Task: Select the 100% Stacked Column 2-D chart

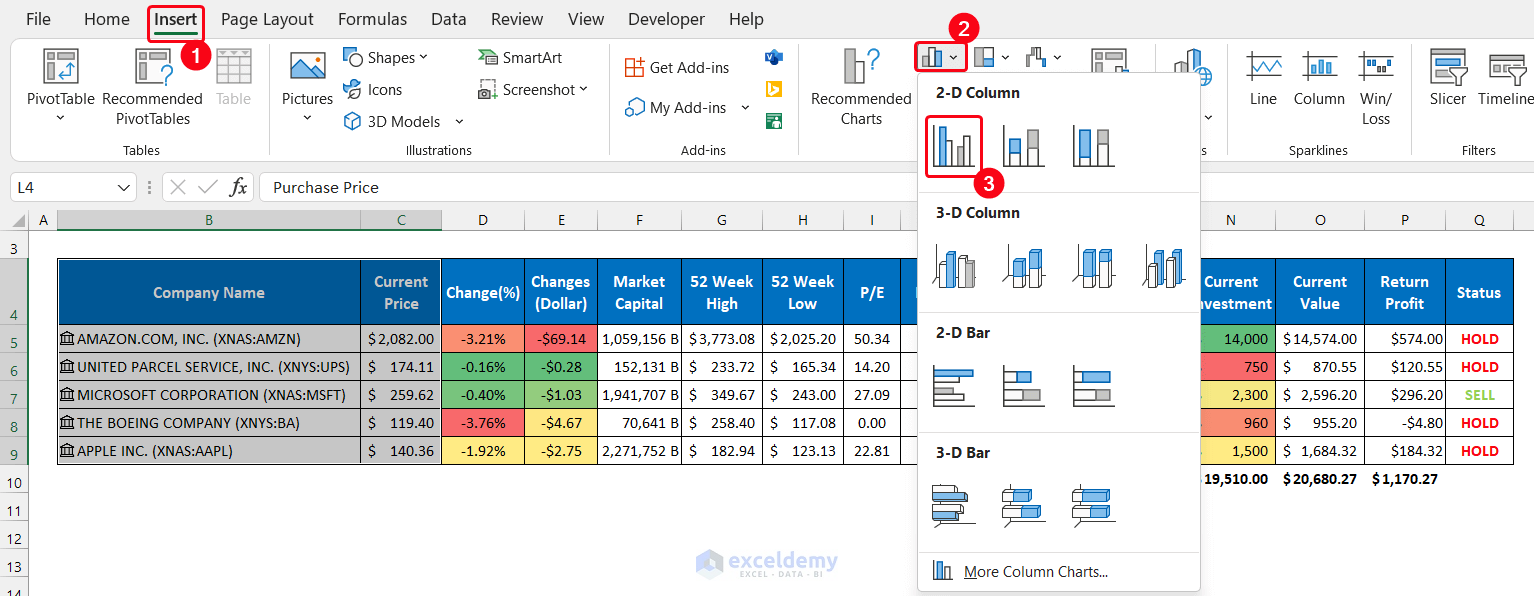Action: [1093, 146]
